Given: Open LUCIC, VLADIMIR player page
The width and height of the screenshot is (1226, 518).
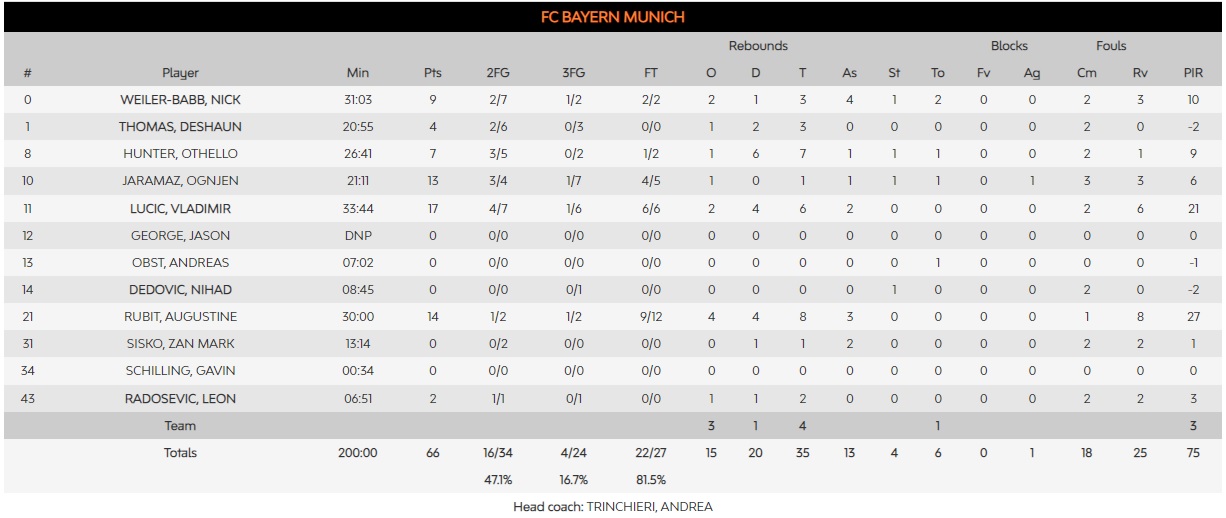Looking at the screenshot, I should pyautogui.click(x=180, y=208).
